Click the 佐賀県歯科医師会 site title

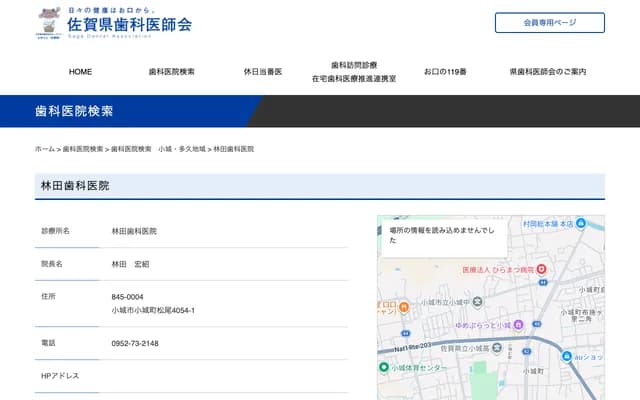pyautogui.click(x=129, y=24)
